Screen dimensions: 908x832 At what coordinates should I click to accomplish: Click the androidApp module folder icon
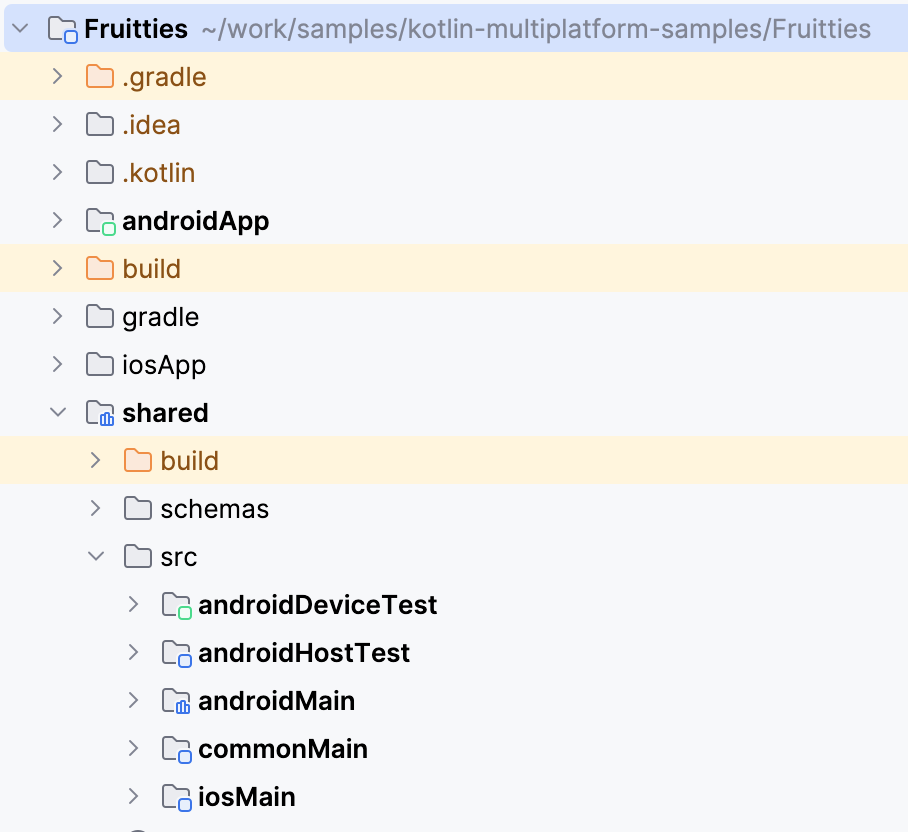[x=100, y=220]
